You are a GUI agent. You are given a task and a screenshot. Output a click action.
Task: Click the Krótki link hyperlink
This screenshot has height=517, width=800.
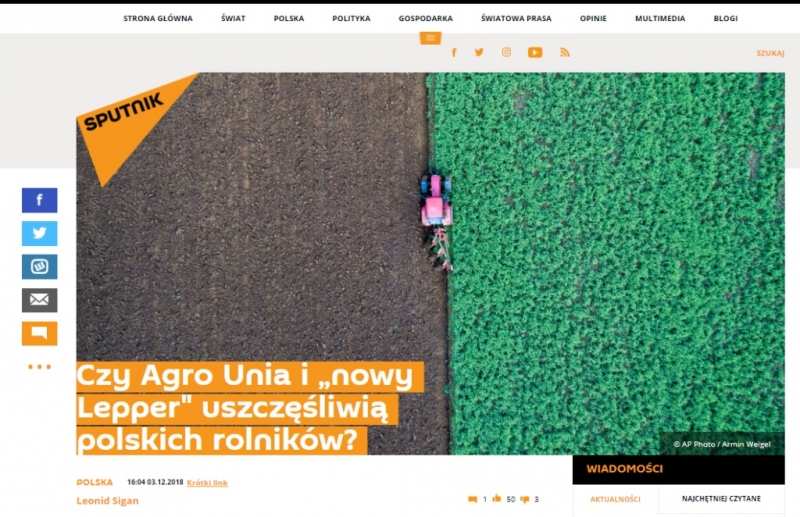tap(207, 483)
